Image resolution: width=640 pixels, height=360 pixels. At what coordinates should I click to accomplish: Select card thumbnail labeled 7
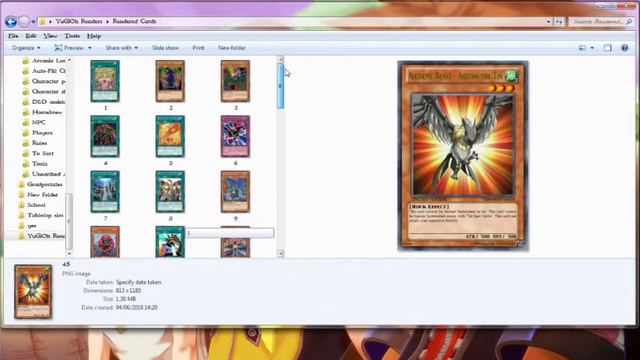(x=105, y=192)
